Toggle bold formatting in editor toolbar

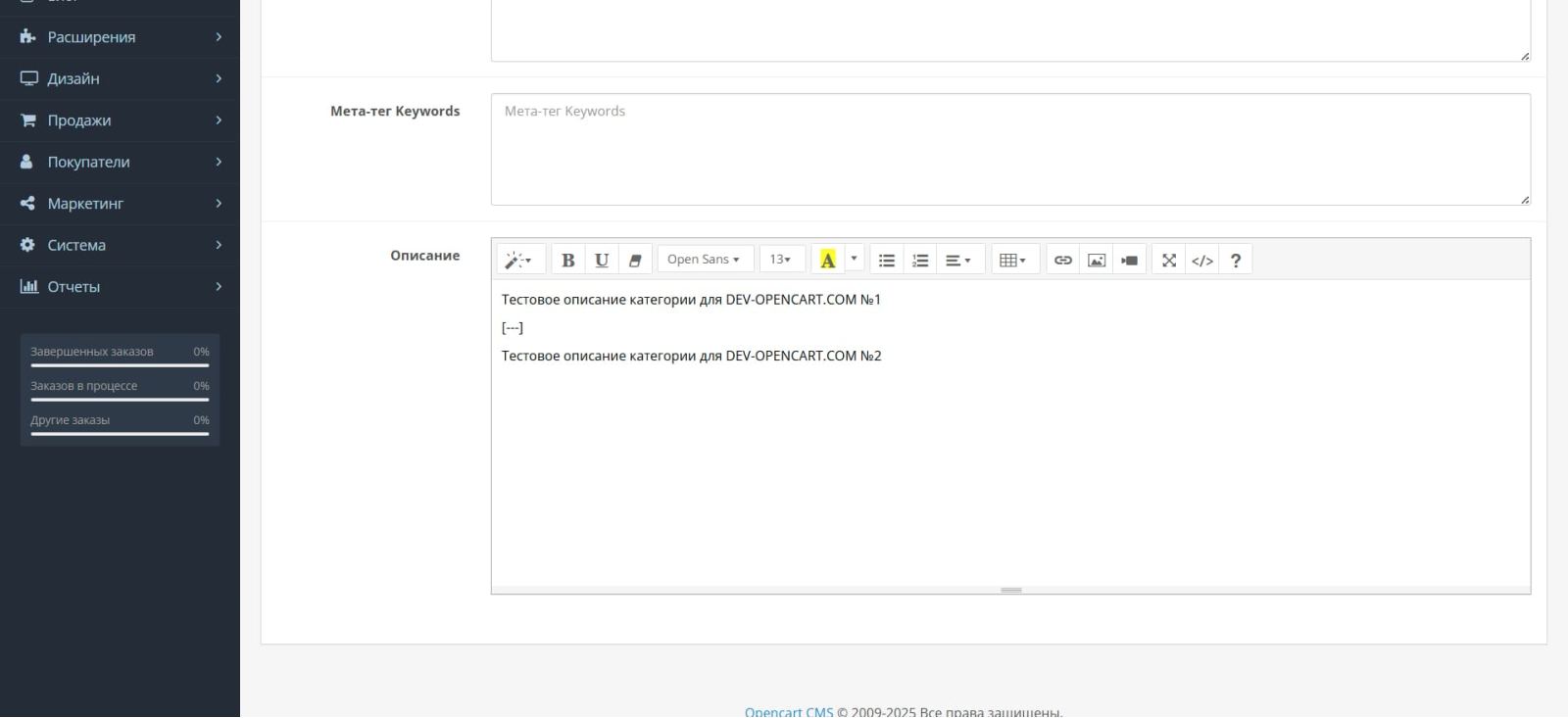[568, 260]
